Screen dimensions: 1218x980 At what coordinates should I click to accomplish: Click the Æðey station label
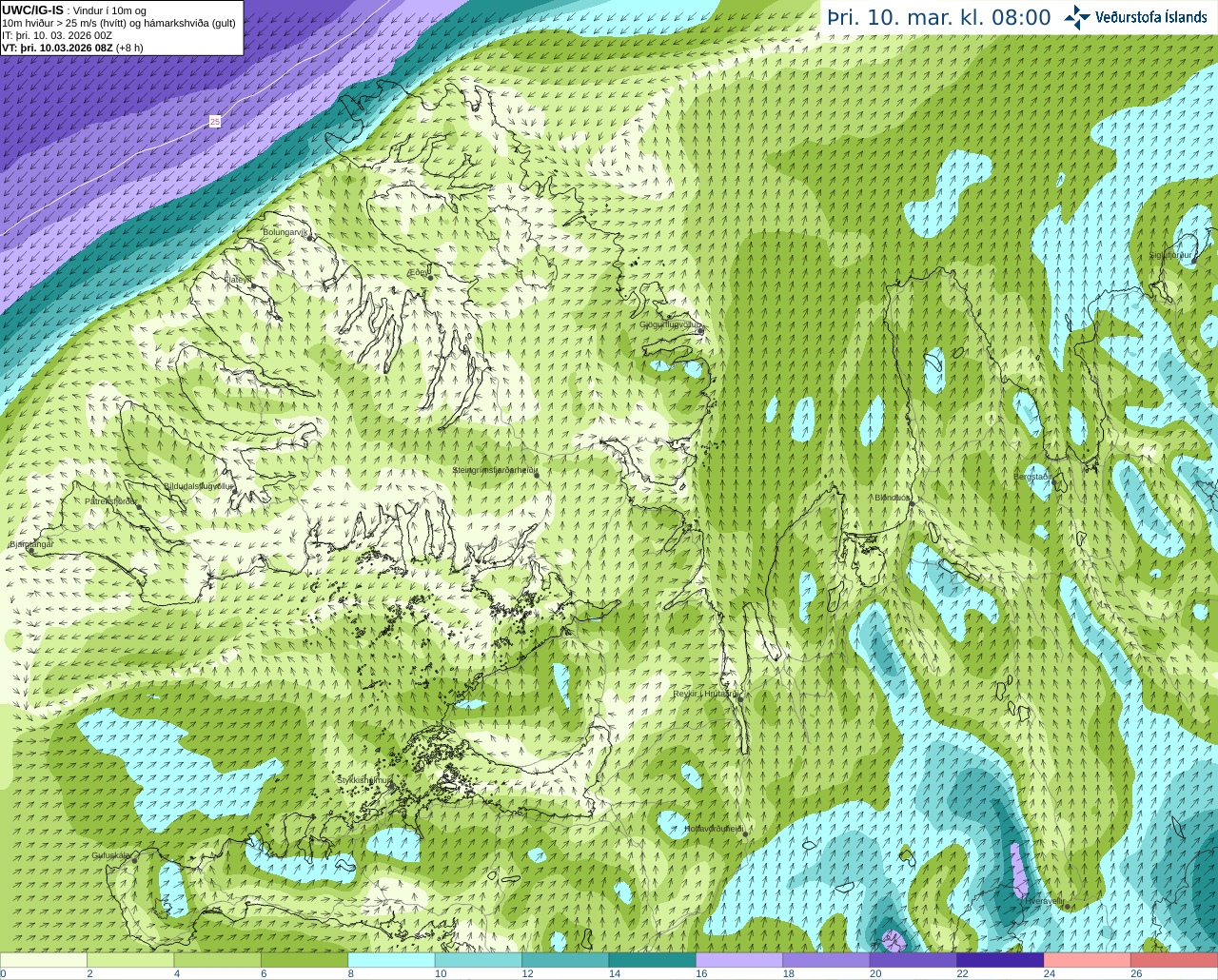point(419,272)
